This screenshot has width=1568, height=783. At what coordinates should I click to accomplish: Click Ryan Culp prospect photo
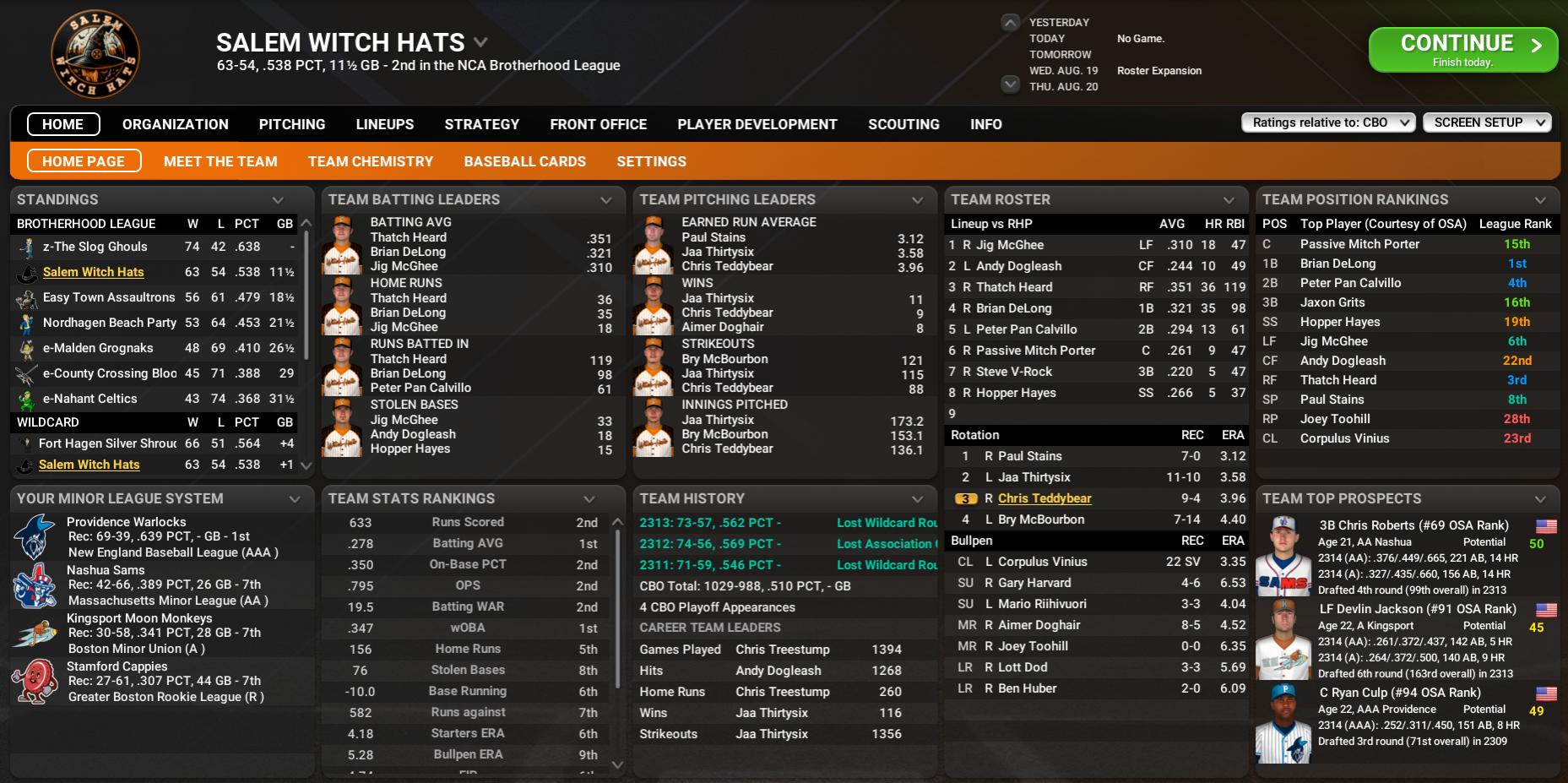coord(1283,724)
